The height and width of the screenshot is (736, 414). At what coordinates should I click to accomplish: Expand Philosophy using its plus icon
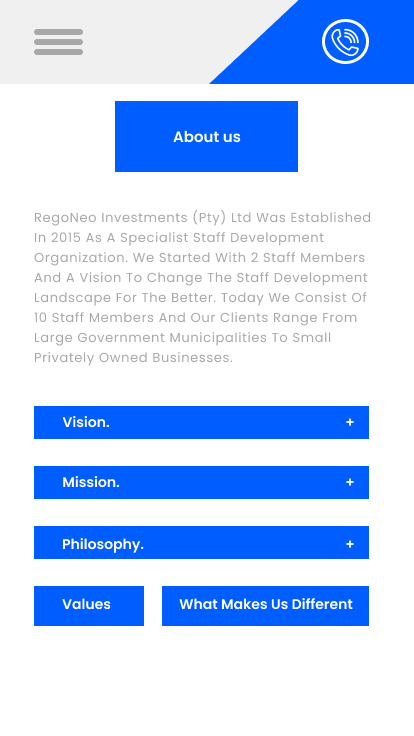(350, 544)
